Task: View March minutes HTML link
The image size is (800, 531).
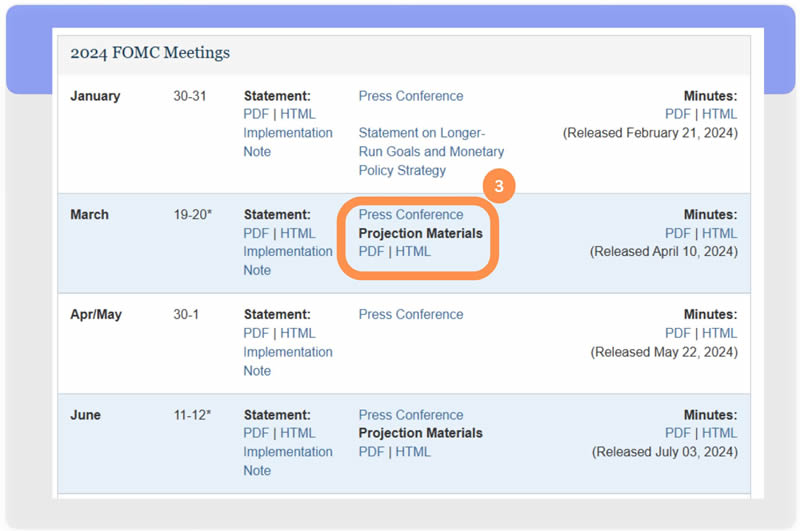Action: coord(720,233)
